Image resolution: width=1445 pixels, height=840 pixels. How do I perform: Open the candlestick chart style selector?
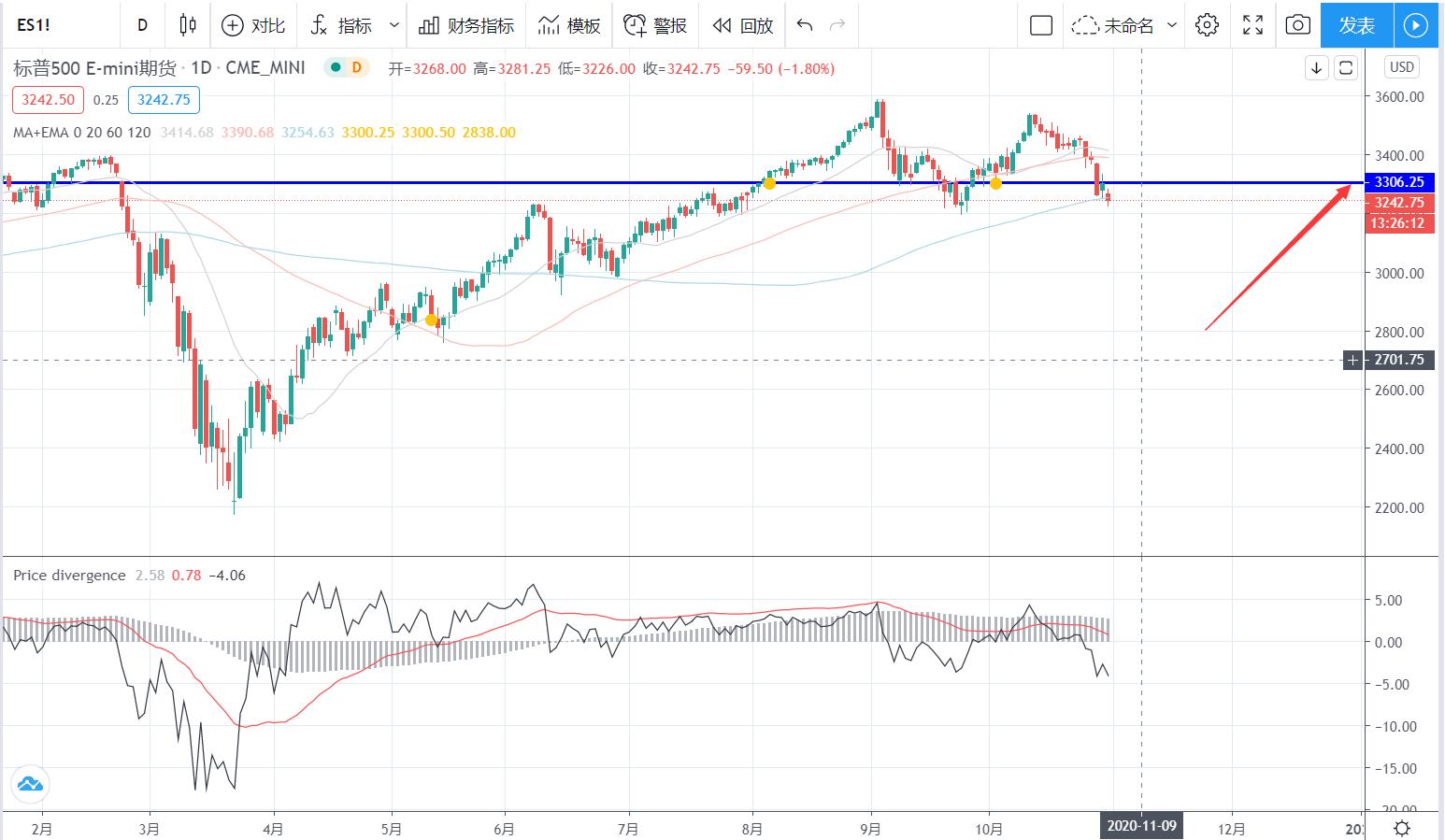coord(187,25)
